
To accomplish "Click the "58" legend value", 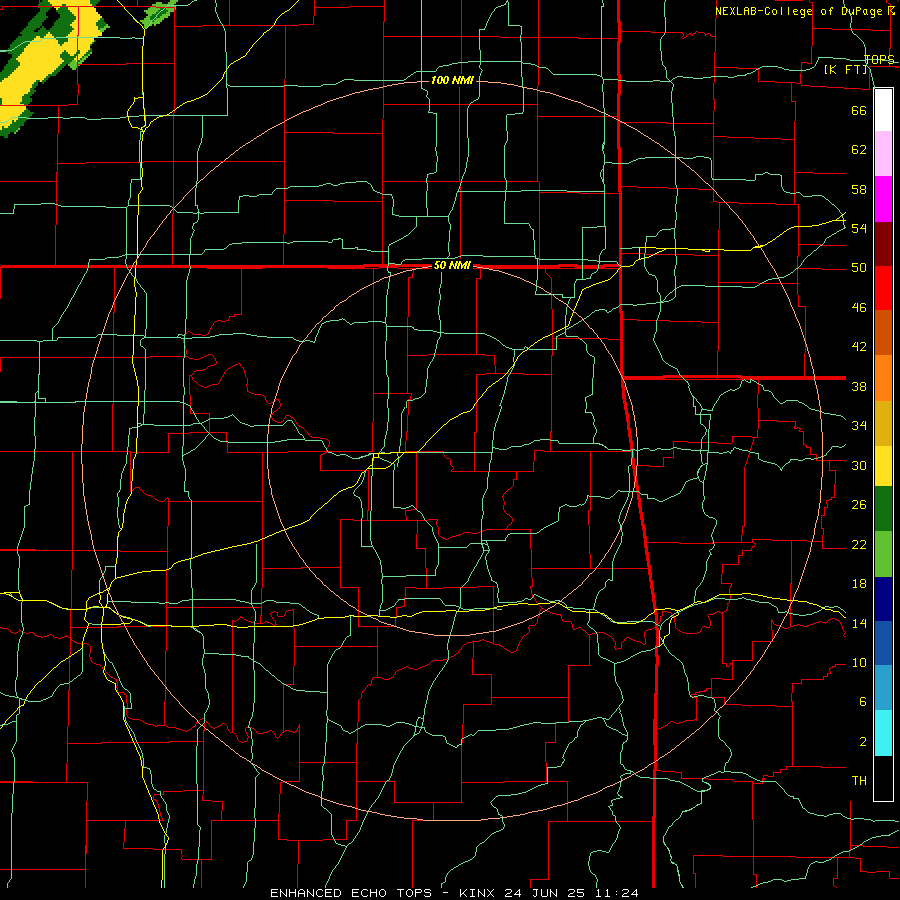I will pos(859,189).
